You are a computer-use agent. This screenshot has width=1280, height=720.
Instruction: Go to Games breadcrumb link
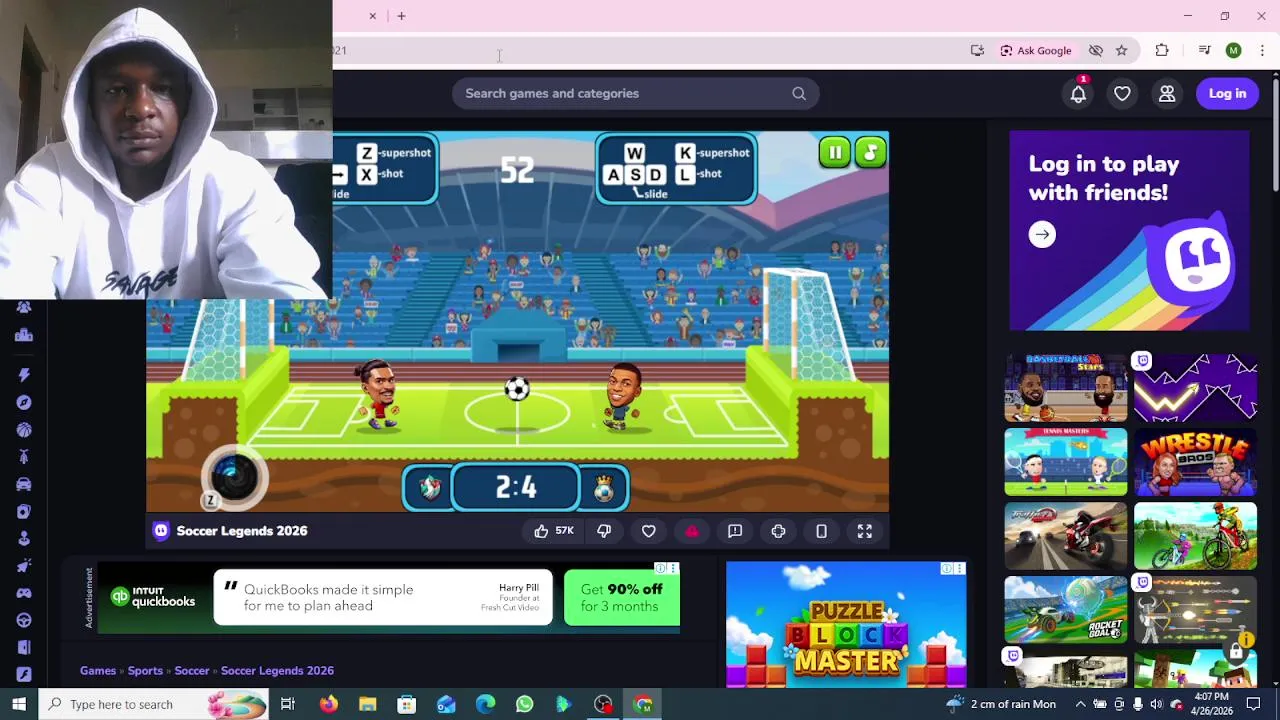pos(98,671)
